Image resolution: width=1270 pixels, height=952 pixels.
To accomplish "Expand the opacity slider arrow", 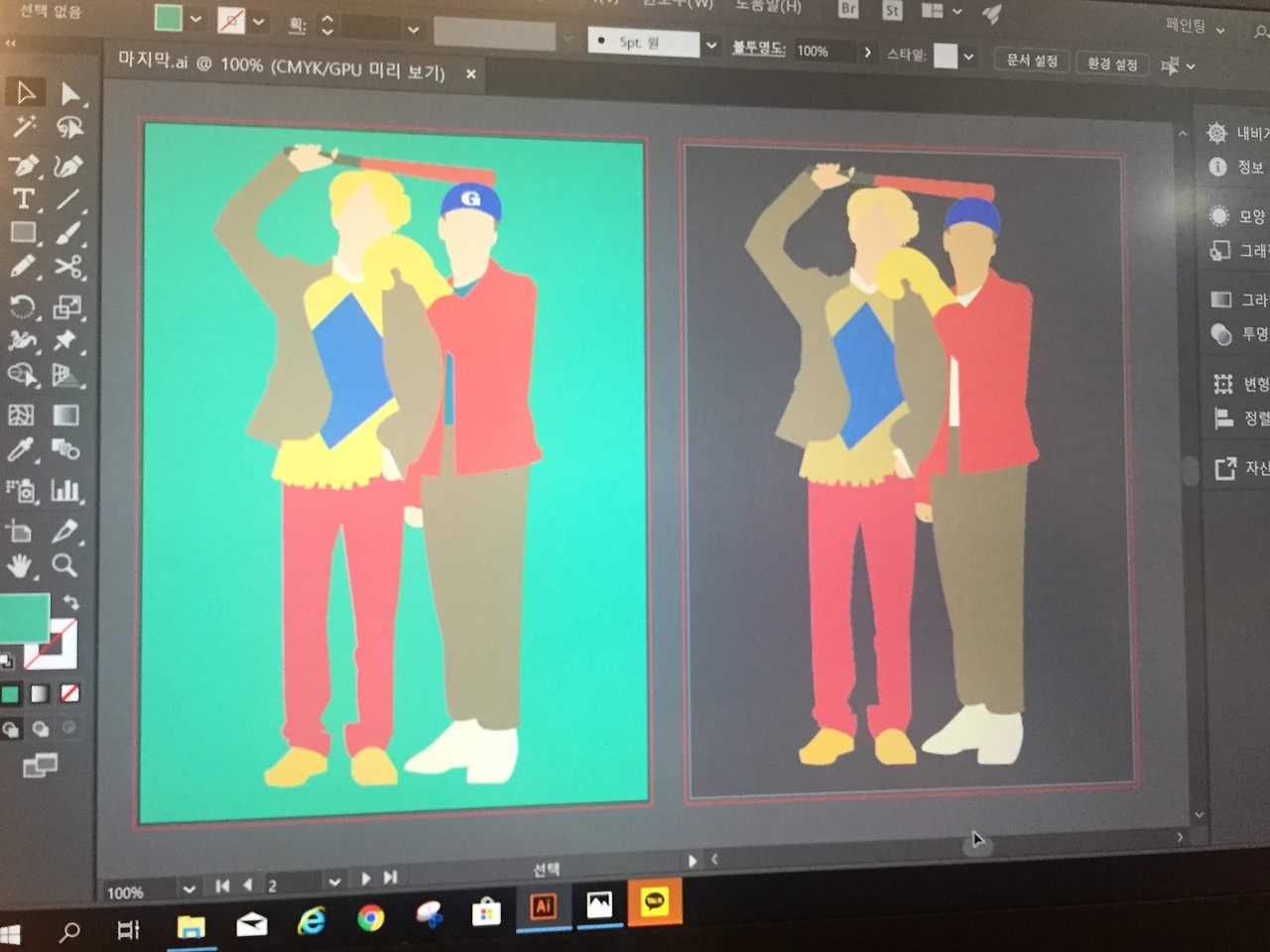I will [x=868, y=52].
